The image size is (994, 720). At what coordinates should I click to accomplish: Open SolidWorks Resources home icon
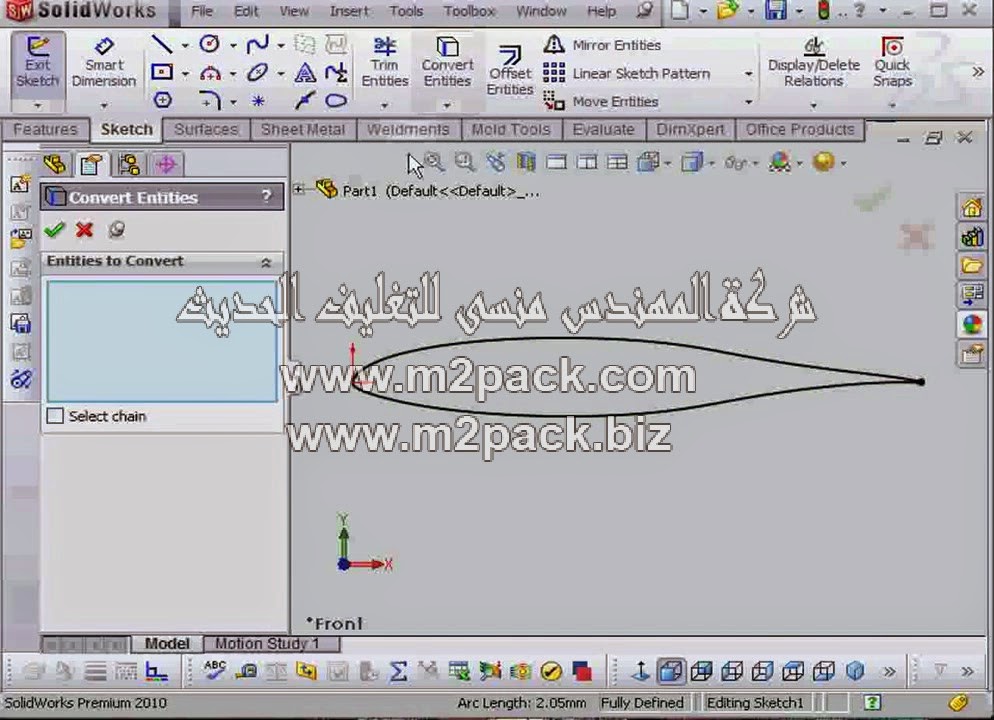tap(971, 207)
